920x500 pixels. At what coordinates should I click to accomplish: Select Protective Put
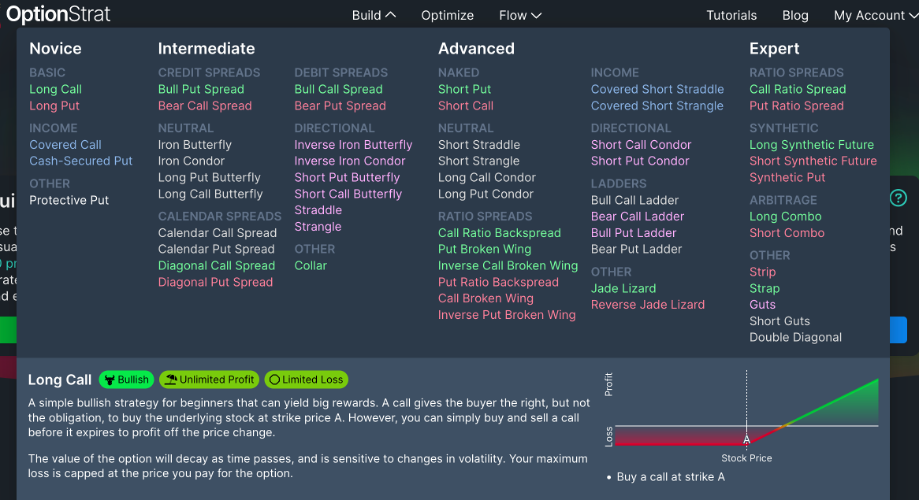[x=69, y=200]
